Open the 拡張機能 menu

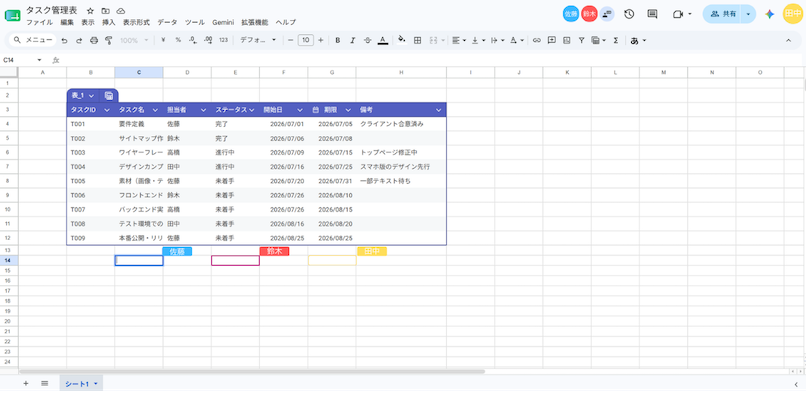(x=254, y=23)
